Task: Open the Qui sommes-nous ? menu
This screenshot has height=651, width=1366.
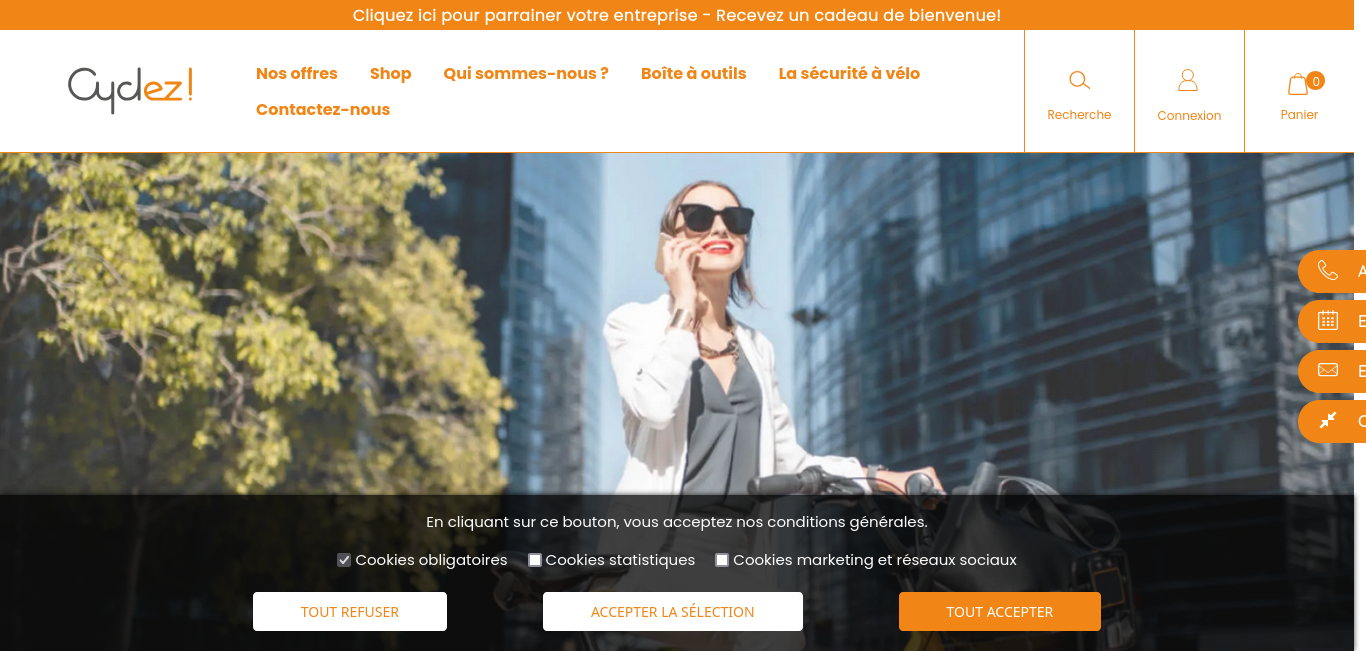Action: point(526,74)
